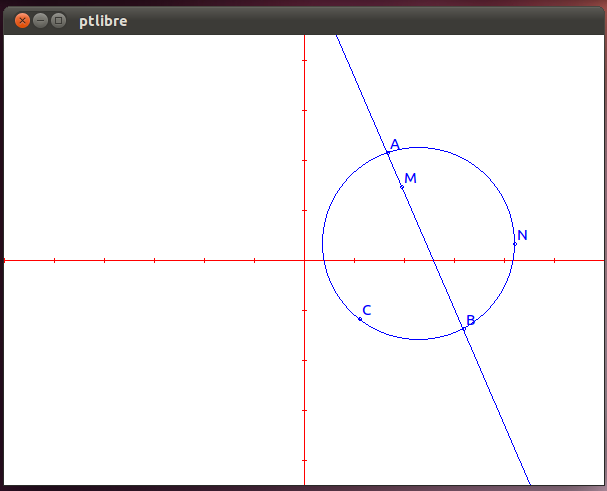
Task: Click the label letter C
Action: click(x=367, y=310)
